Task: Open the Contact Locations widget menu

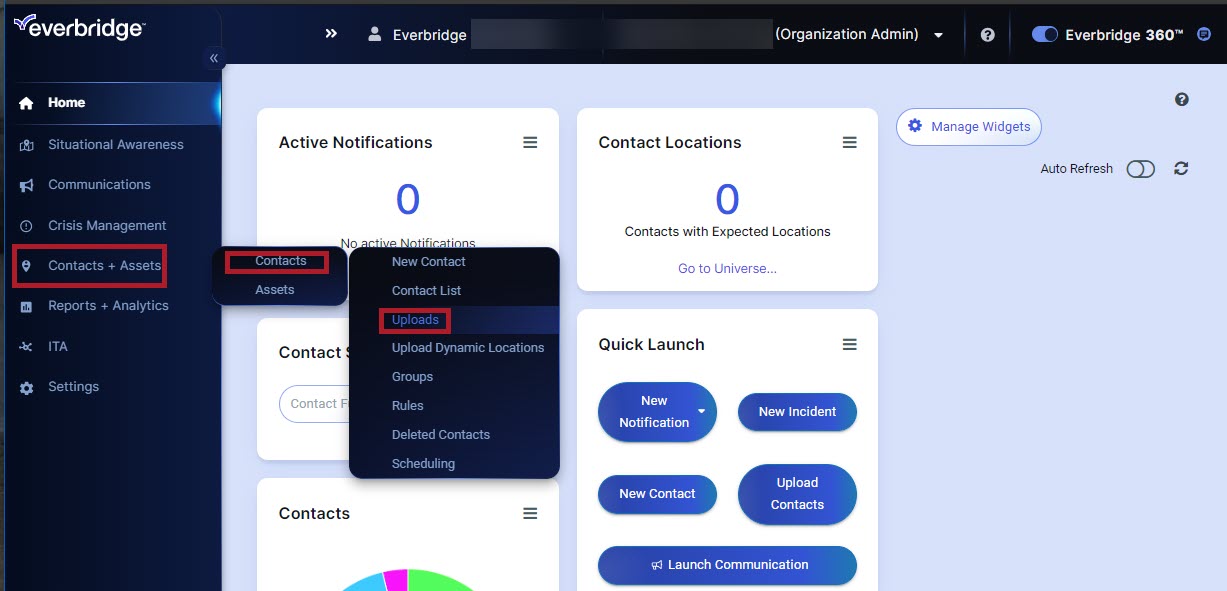Action: click(850, 143)
